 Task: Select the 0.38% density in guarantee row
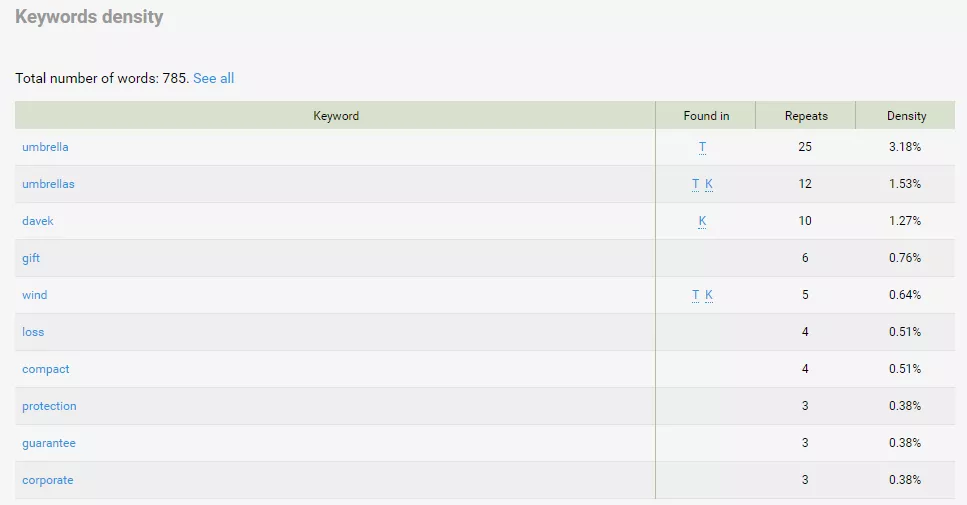[905, 443]
